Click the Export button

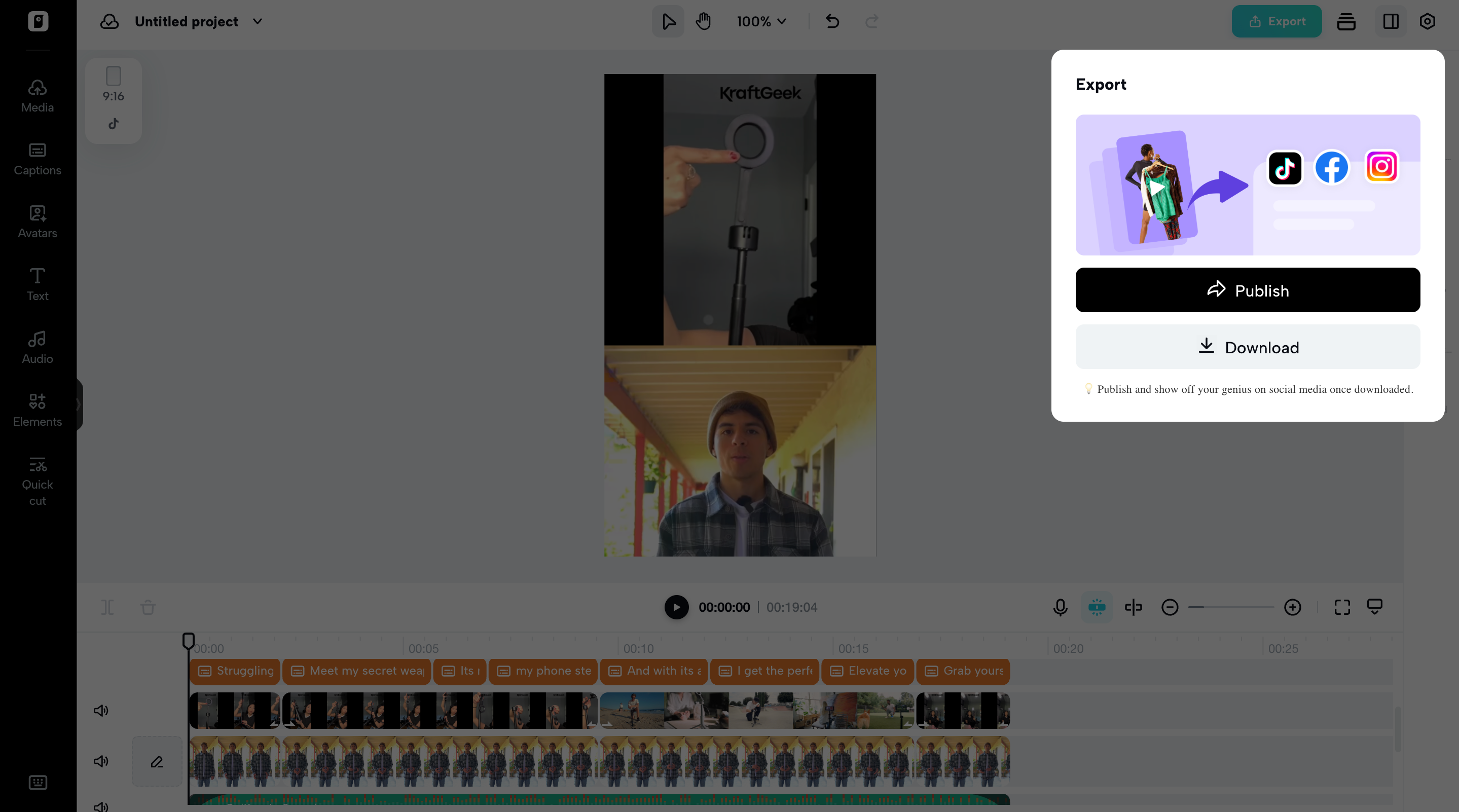click(x=1276, y=21)
